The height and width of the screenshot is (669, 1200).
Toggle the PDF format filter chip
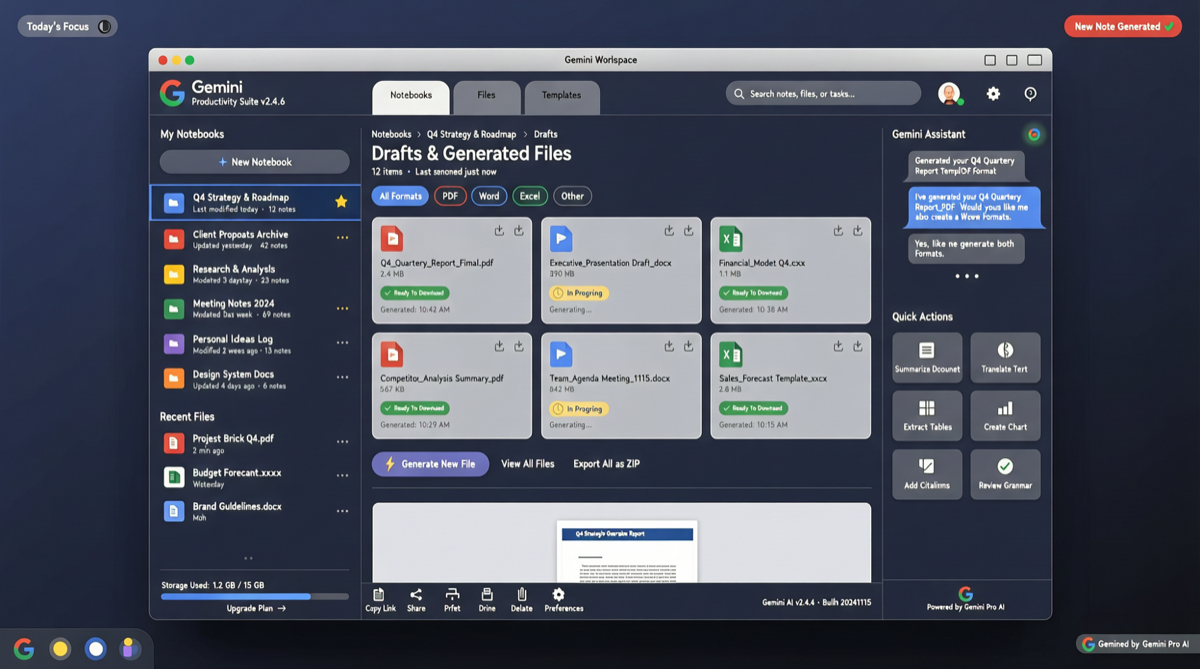(x=450, y=196)
